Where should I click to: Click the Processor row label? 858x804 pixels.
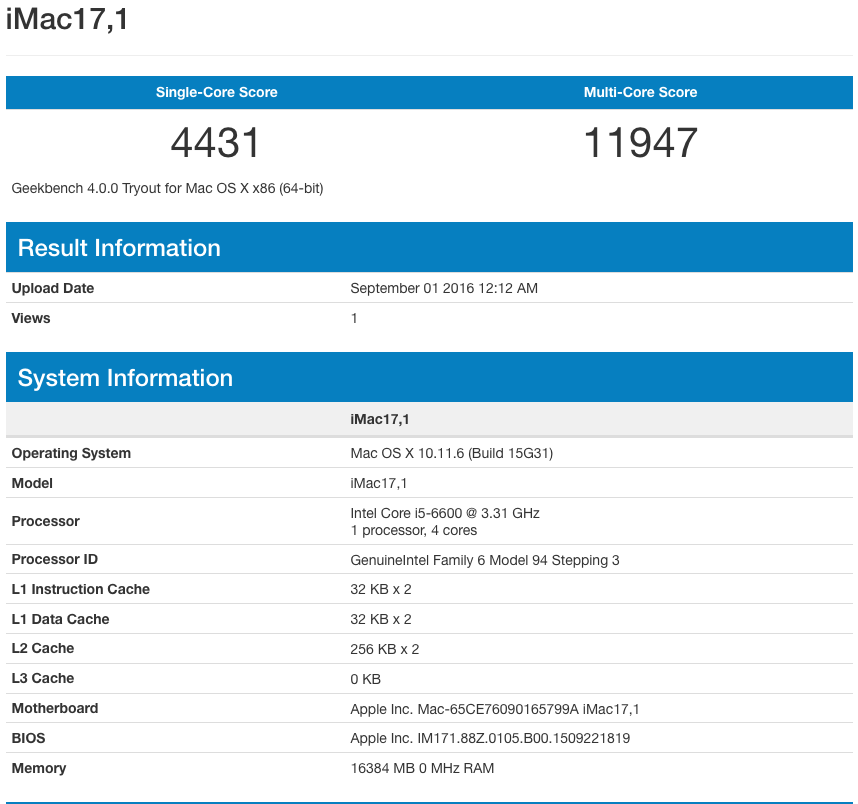tap(45, 521)
